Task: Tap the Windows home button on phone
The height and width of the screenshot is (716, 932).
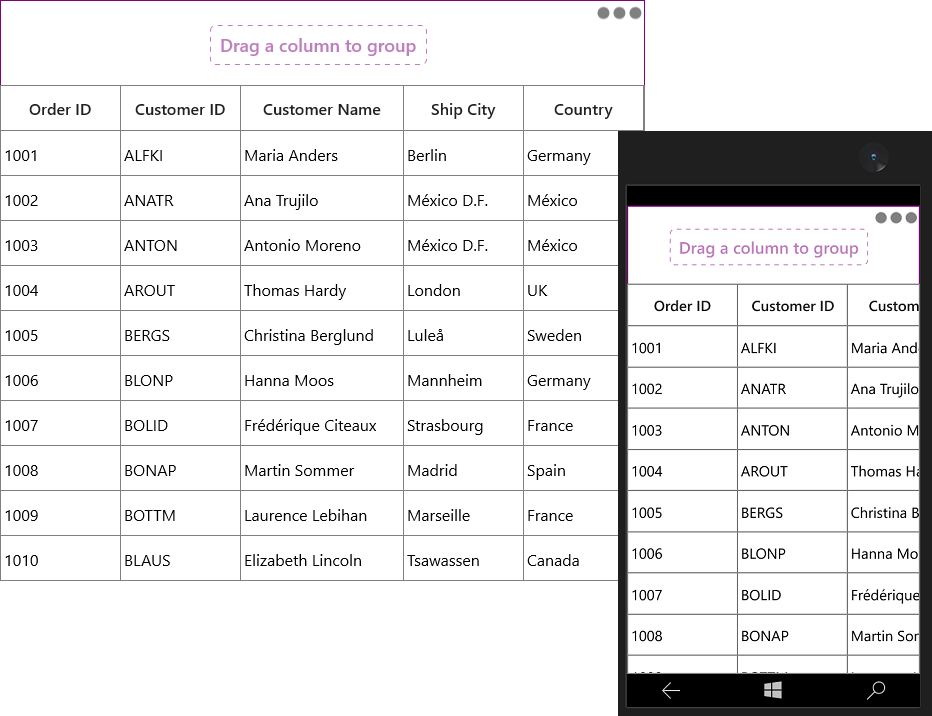Action: (772, 690)
